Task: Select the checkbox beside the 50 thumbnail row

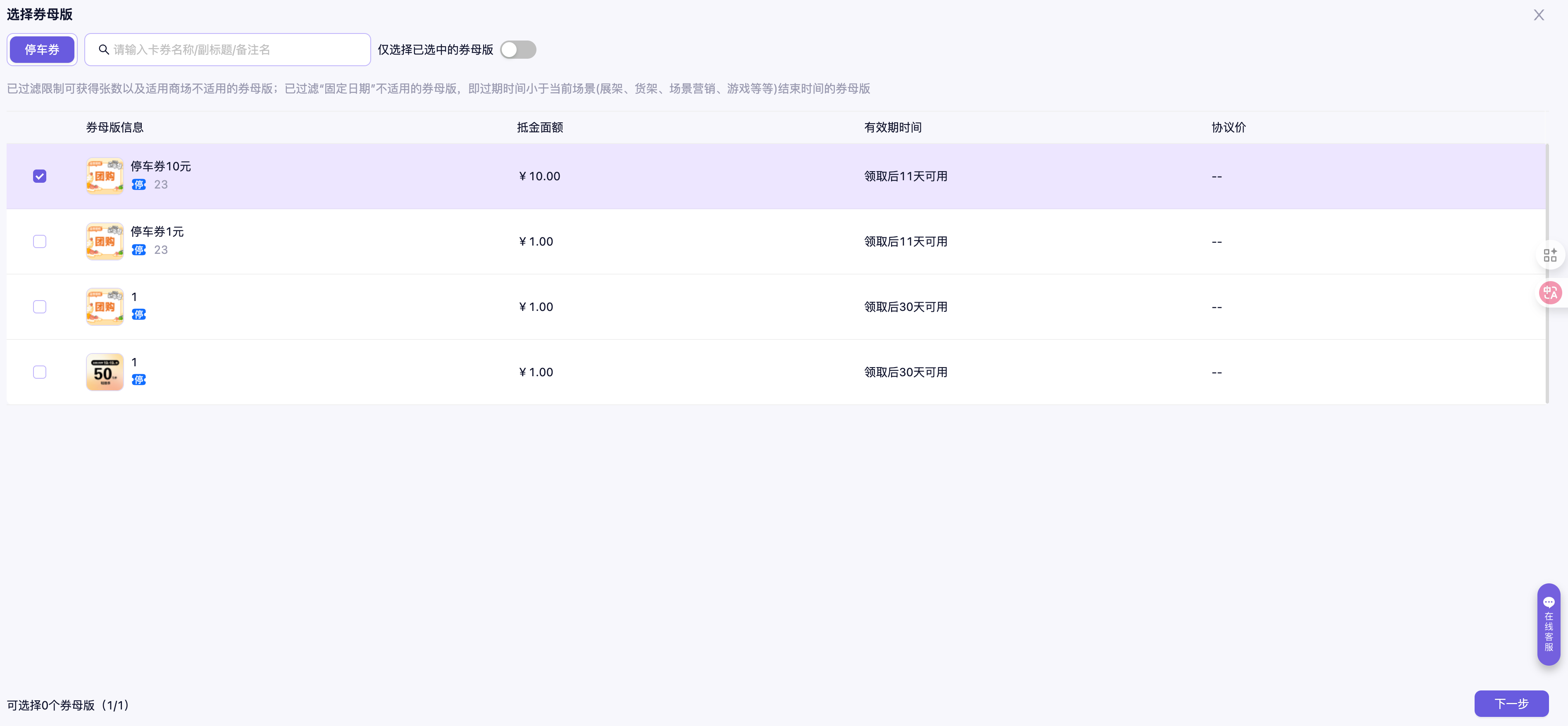Action: point(40,372)
